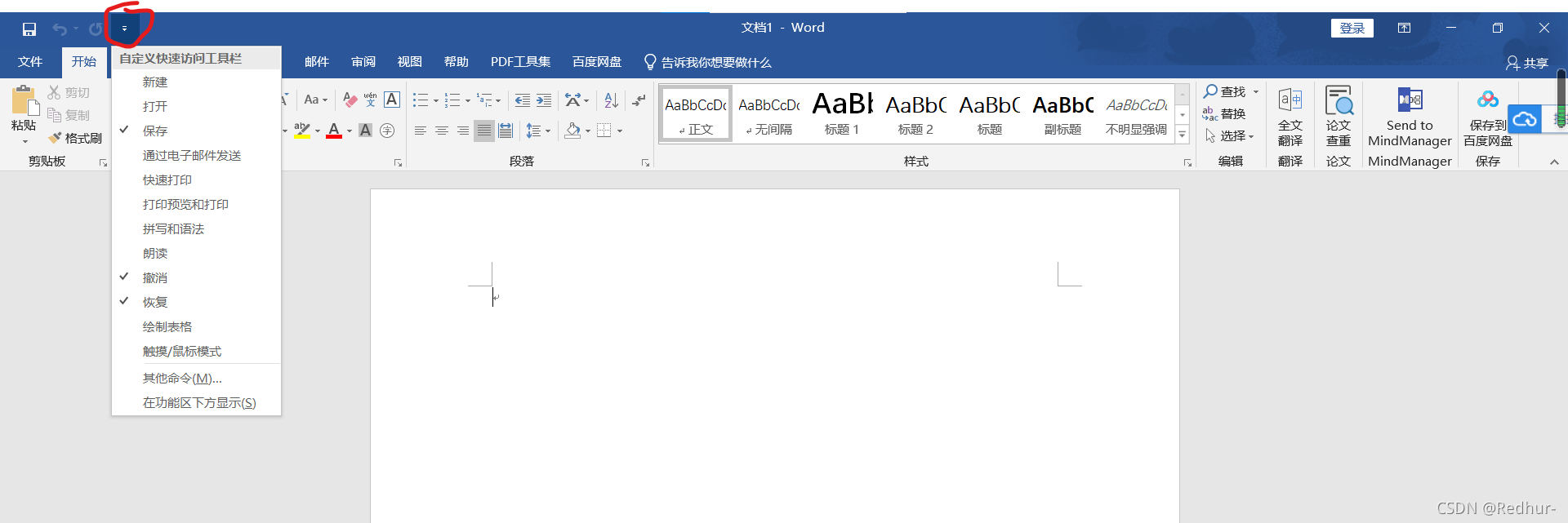Collapse the ribbon with the chevron
Viewport: 1568px width, 523px height.
pyautogui.click(x=1554, y=162)
